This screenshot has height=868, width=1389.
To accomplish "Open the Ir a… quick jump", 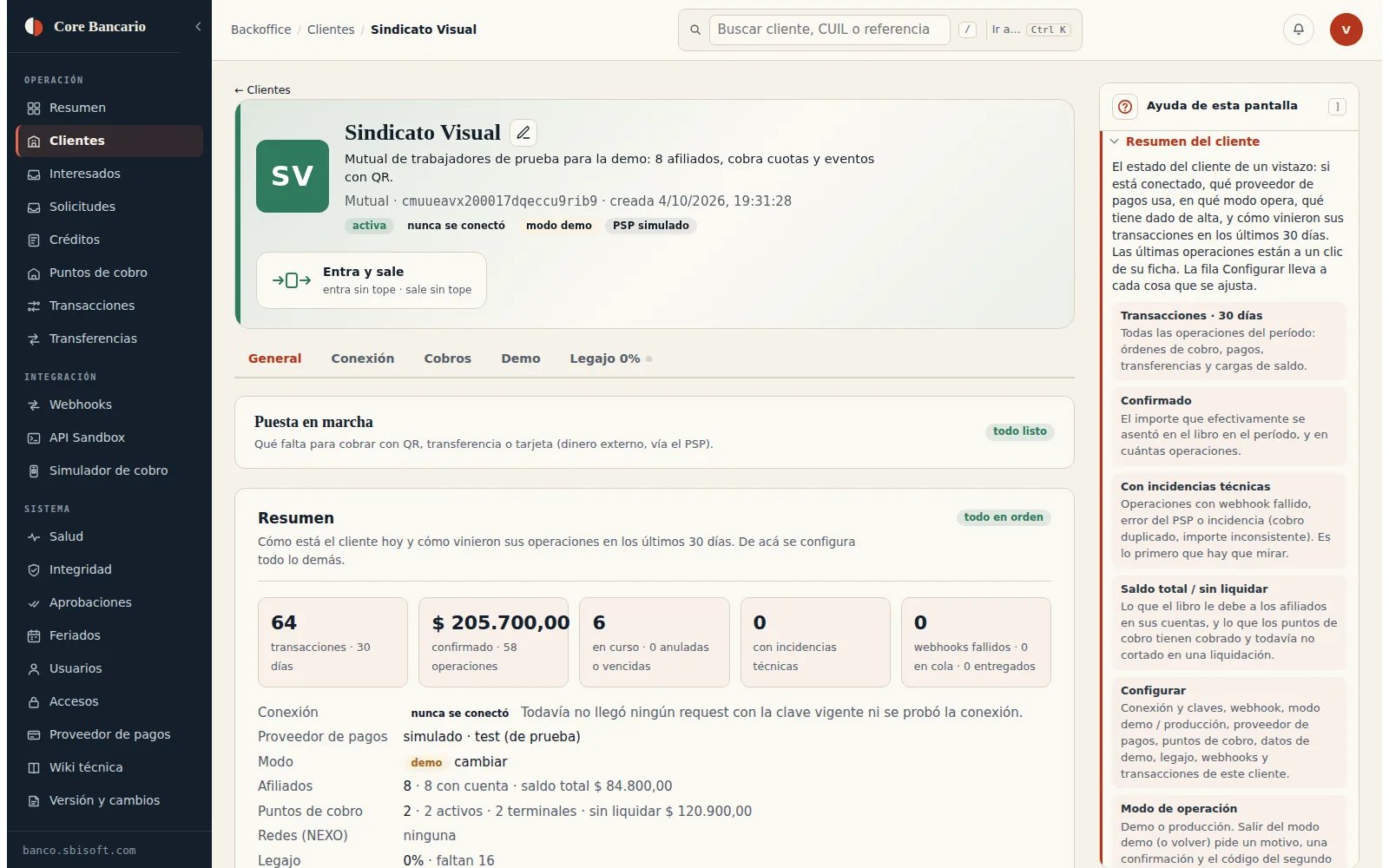I will point(1031,30).
